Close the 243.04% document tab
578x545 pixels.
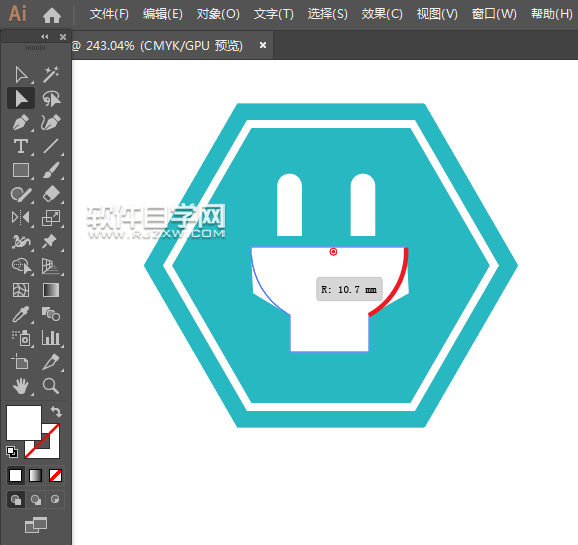(263, 45)
